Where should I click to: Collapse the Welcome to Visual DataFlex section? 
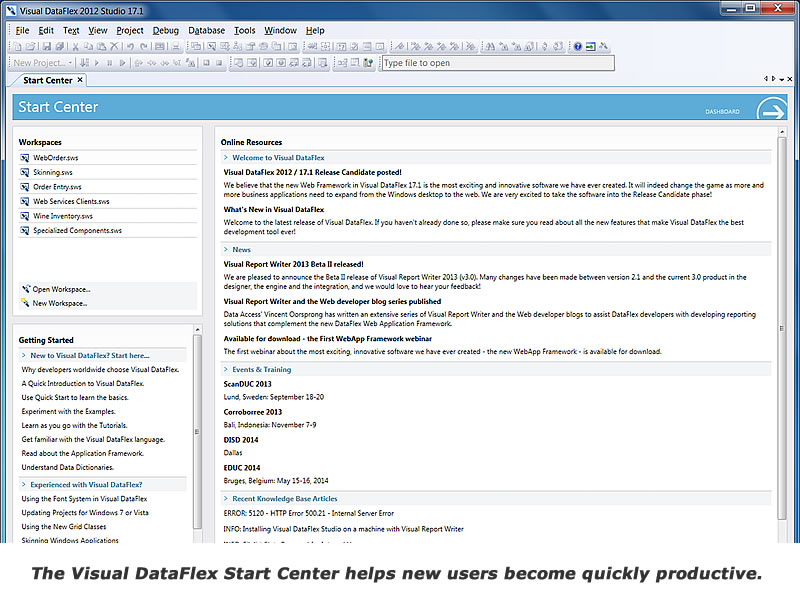pos(226,158)
